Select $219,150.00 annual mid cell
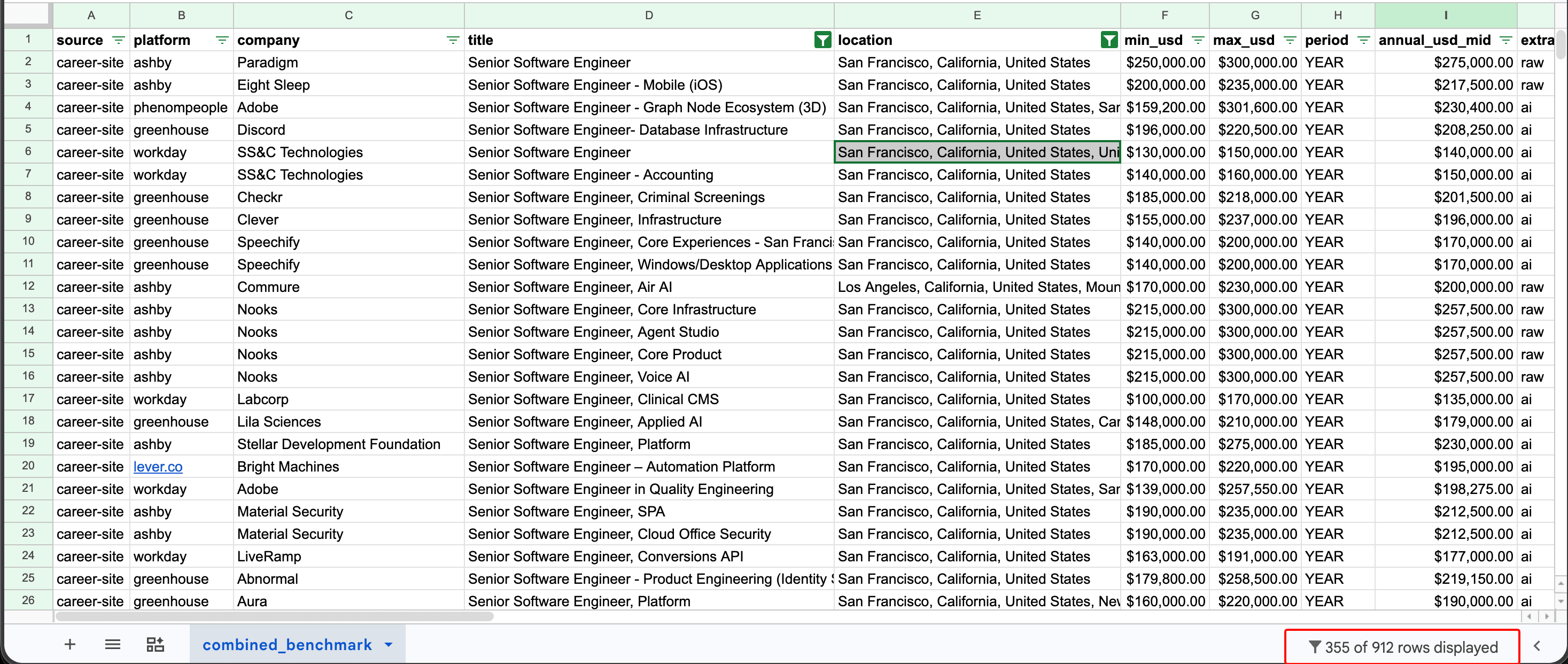This screenshot has width=1568, height=664. [1446, 580]
